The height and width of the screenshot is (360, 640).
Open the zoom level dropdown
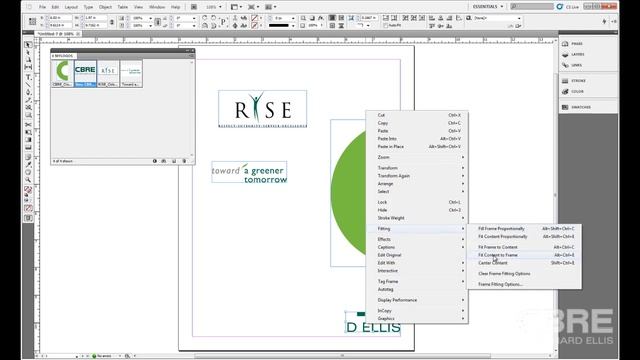click(x=220, y=7)
